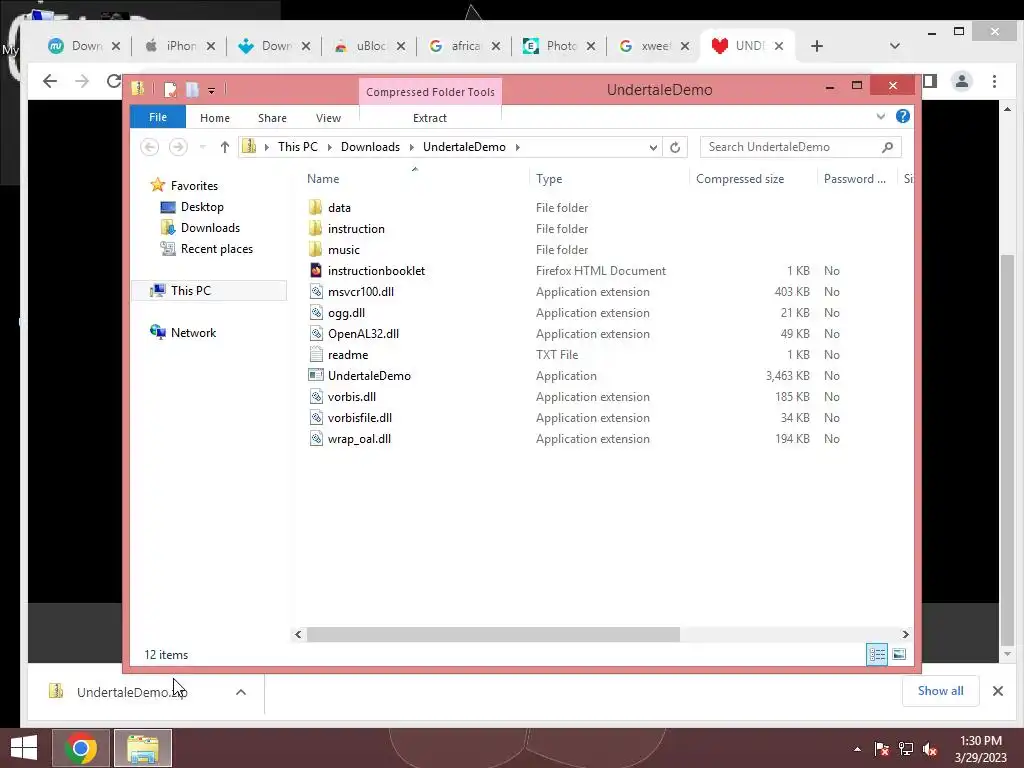
Task: Click the horizontal scrollbar right arrow
Action: (905, 634)
